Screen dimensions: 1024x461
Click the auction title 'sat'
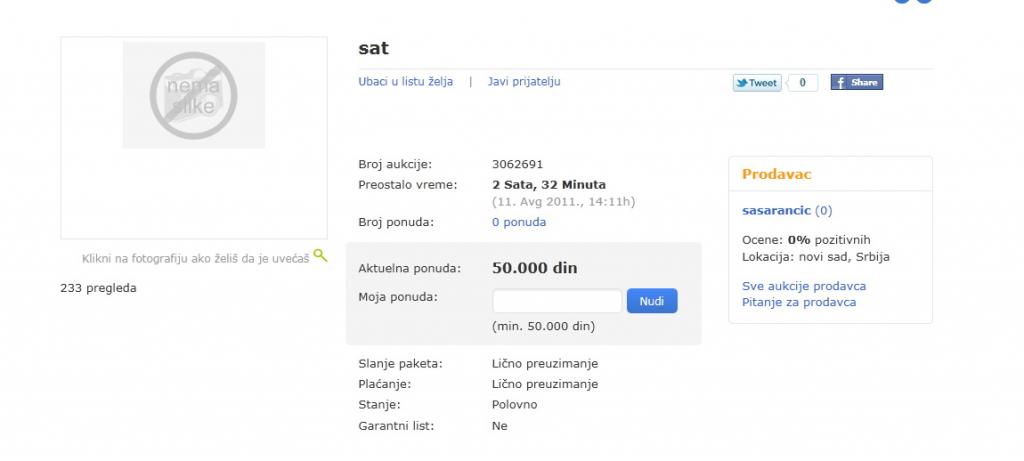point(373,48)
